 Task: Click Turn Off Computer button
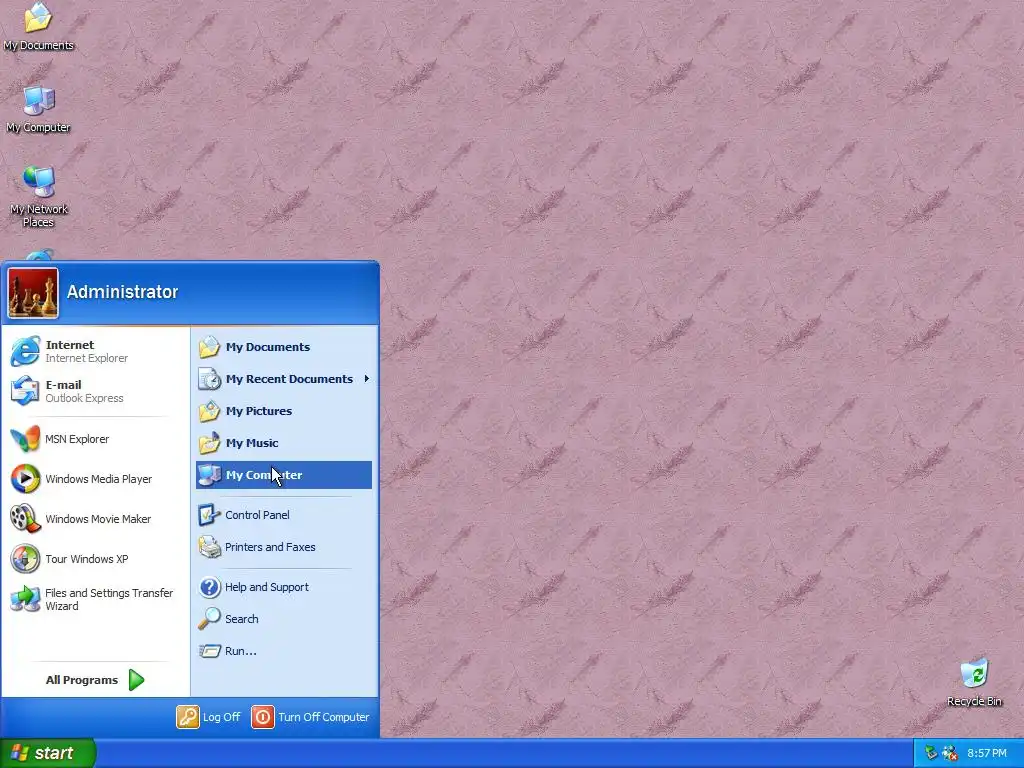310,716
